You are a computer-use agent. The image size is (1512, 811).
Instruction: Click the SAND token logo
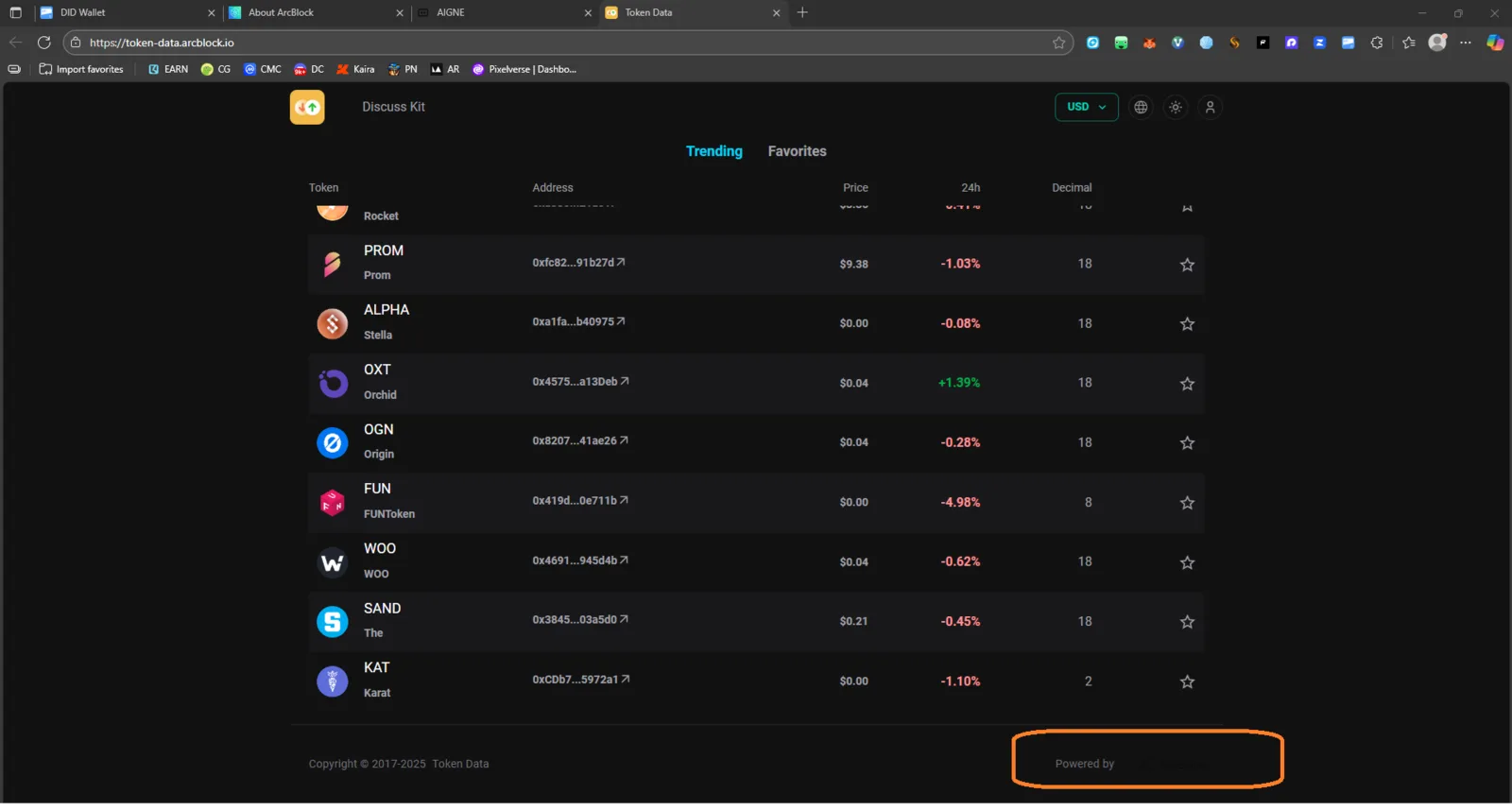(332, 621)
